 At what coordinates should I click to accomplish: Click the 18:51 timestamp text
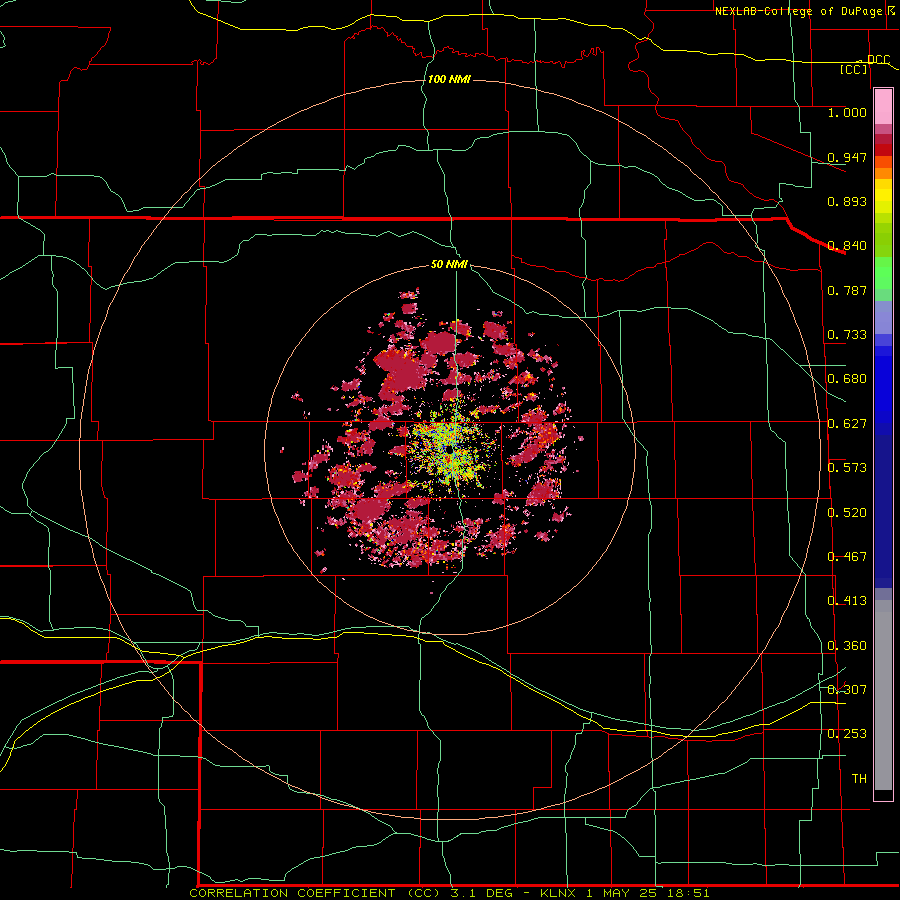pyautogui.click(x=689, y=893)
